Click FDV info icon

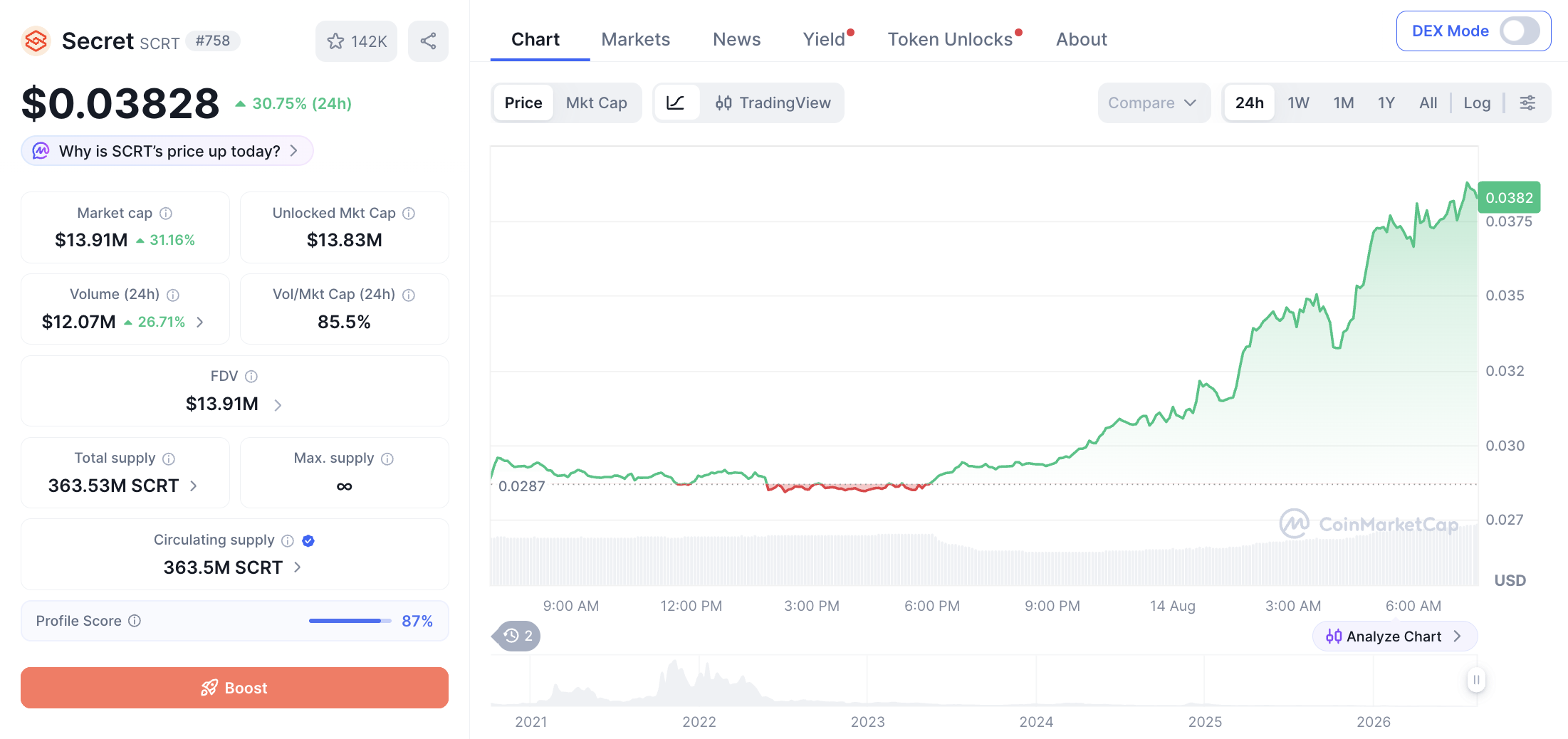(251, 377)
